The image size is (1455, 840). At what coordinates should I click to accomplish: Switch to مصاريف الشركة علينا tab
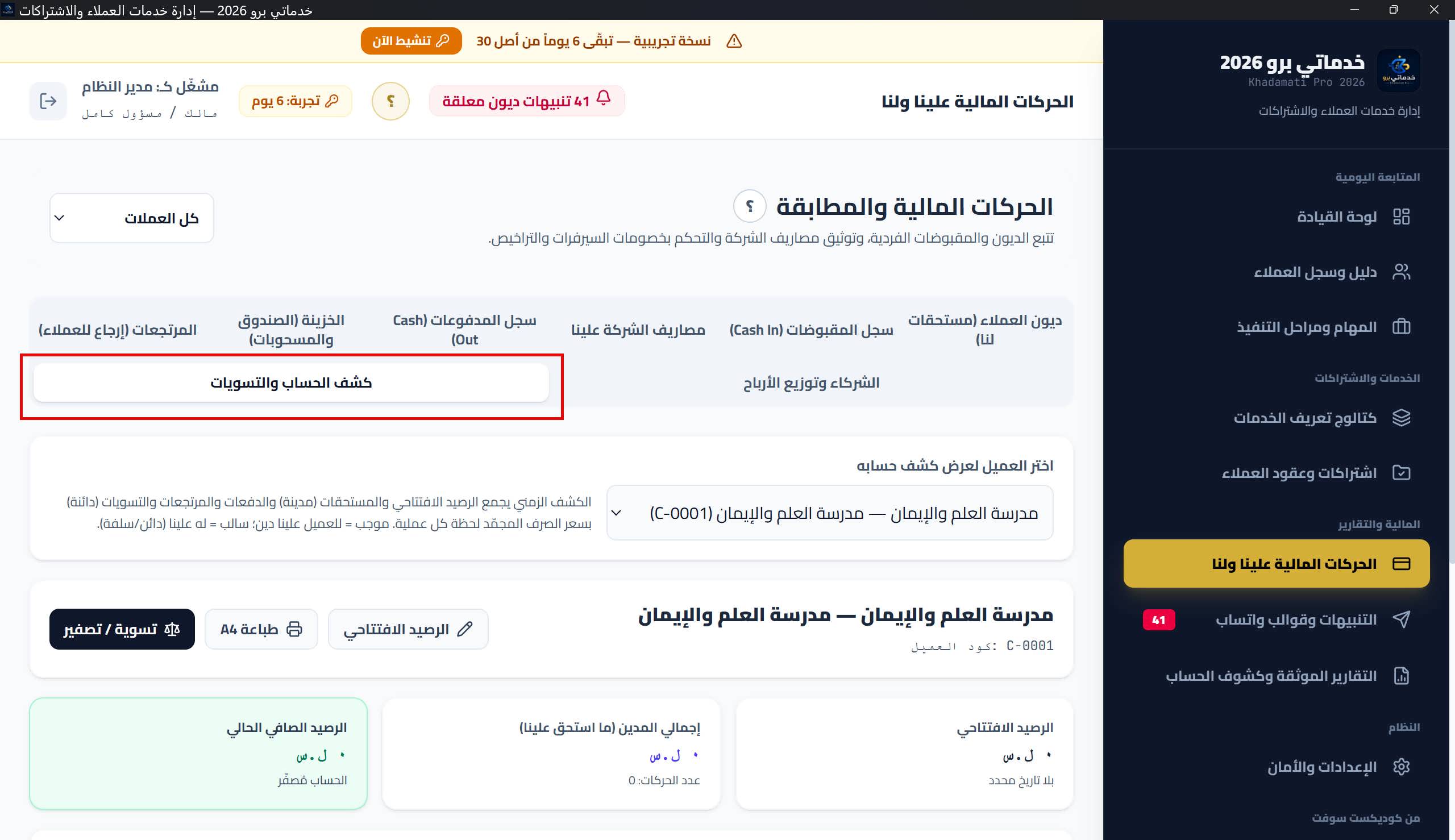point(638,330)
